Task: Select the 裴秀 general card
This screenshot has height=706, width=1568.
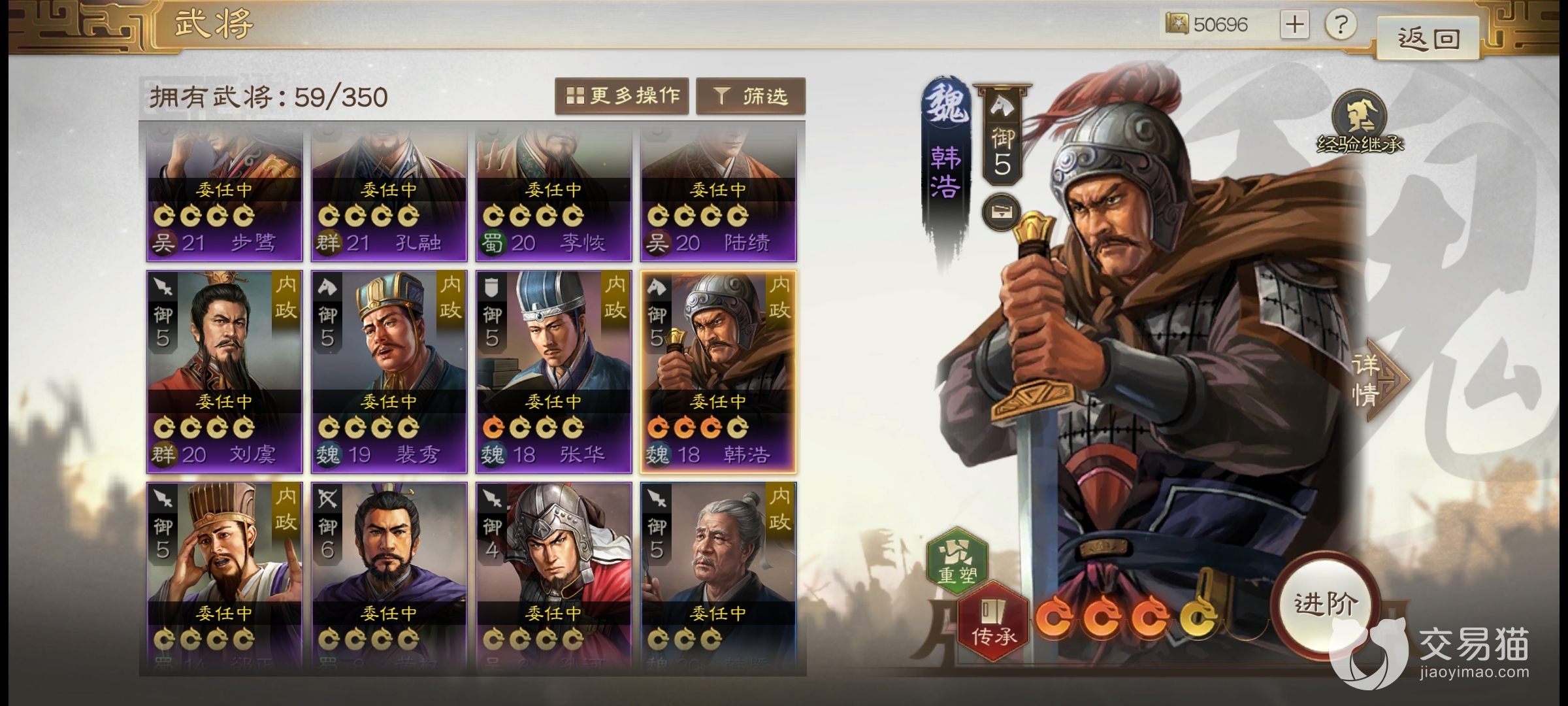Action: point(389,371)
